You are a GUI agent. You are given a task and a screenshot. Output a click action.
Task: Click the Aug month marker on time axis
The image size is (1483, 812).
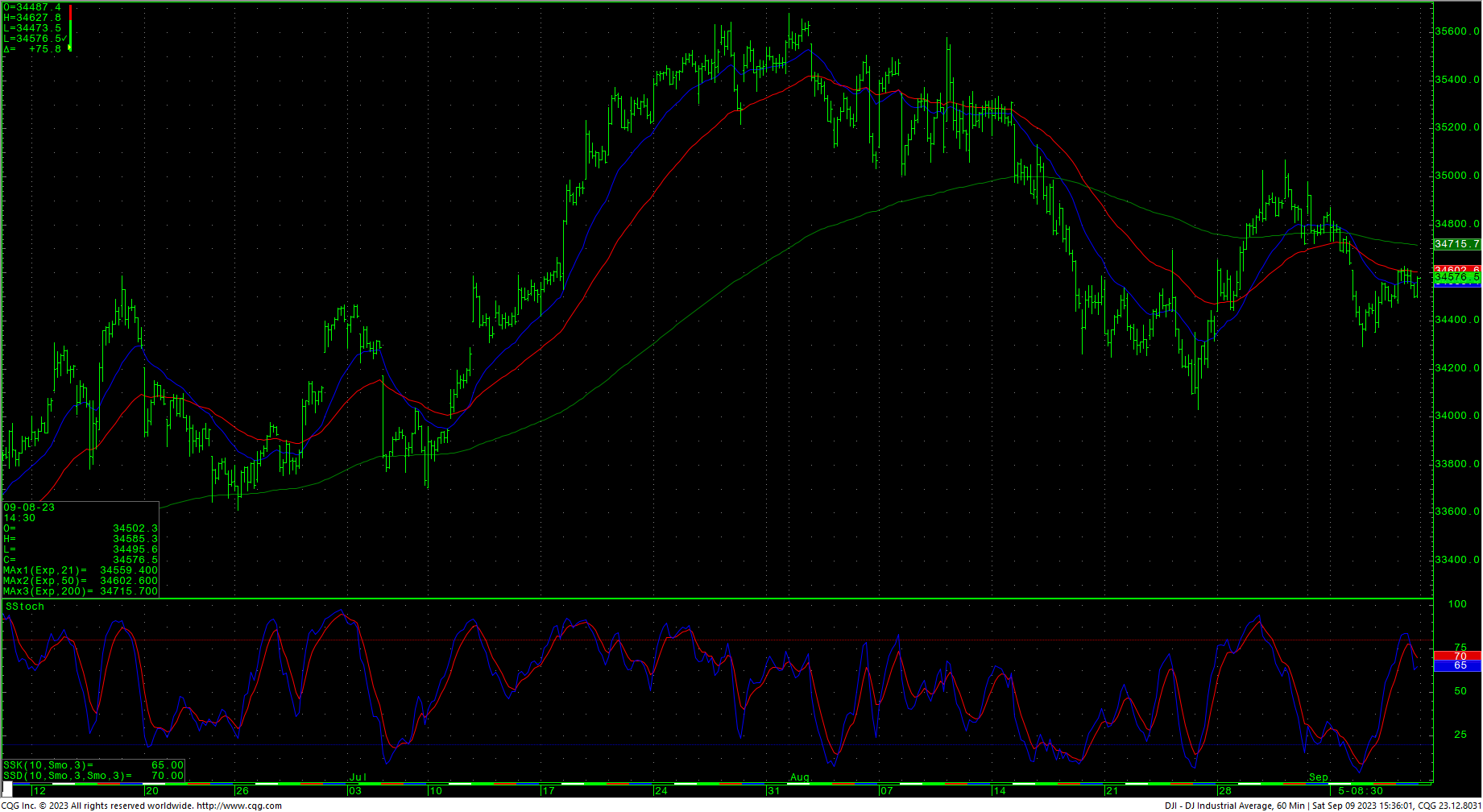[x=799, y=777]
